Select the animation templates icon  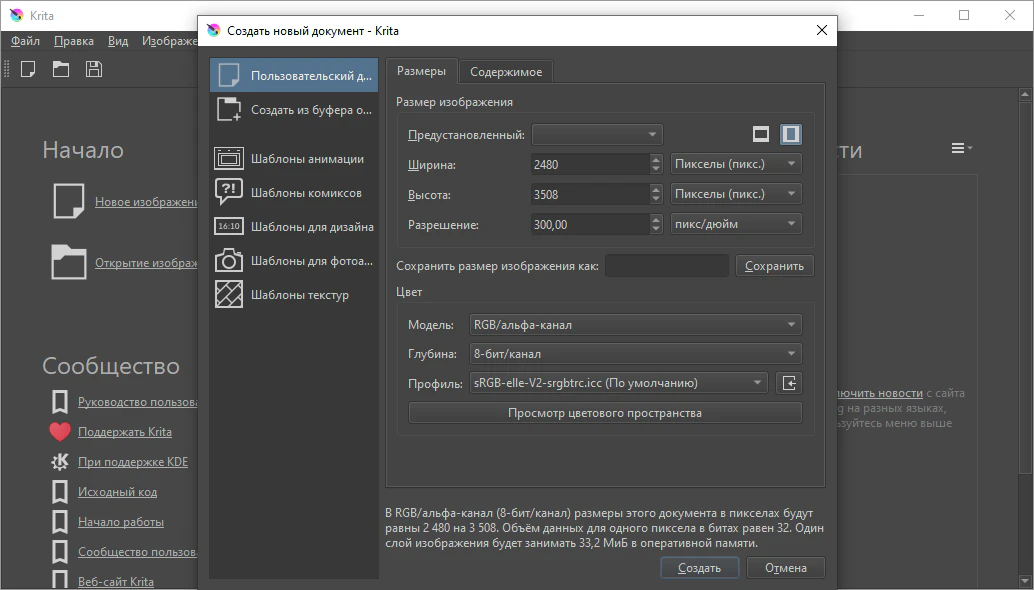coord(229,158)
